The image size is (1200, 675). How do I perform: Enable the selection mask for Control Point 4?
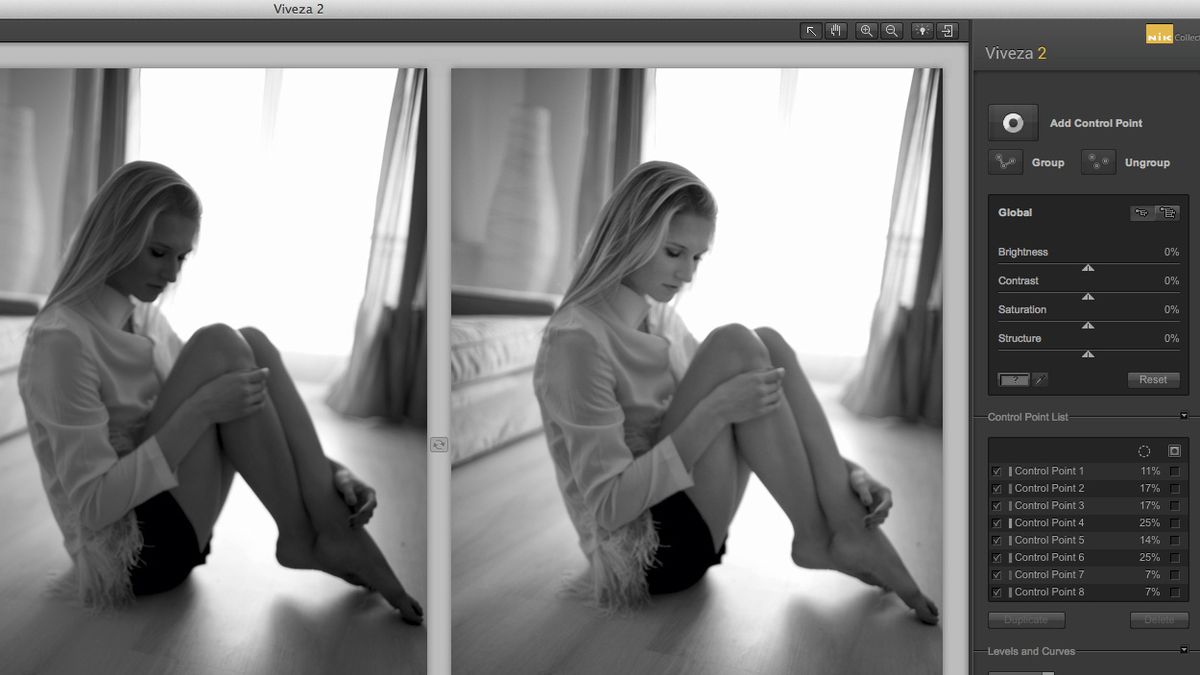(x=1175, y=523)
